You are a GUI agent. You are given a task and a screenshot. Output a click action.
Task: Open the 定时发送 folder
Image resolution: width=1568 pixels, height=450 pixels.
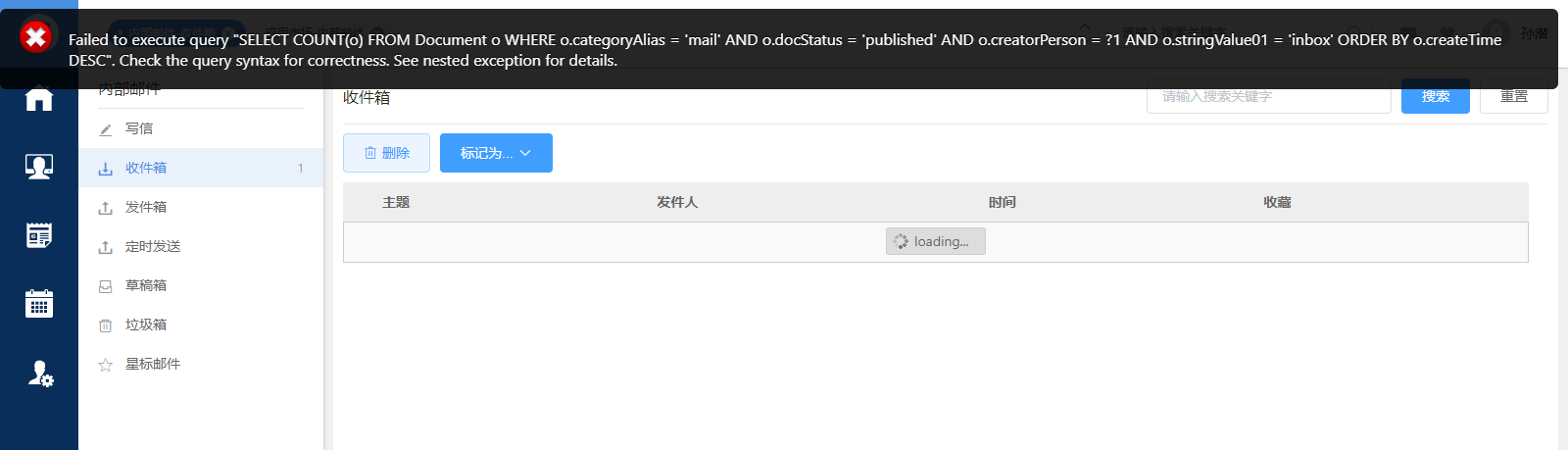[153, 246]
